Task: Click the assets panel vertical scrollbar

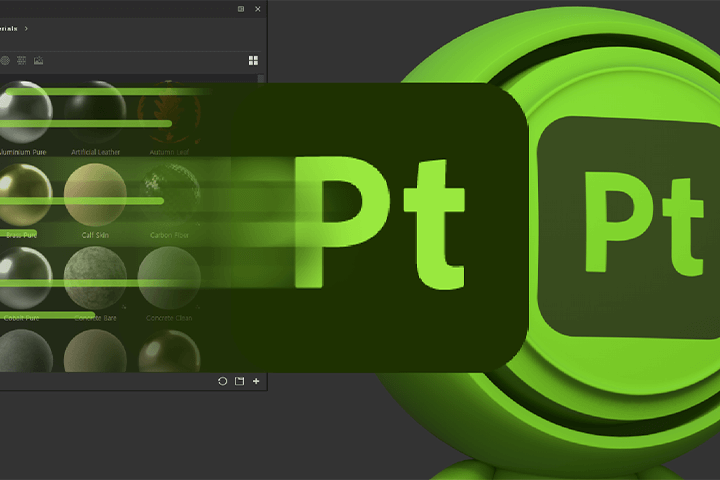Action: coord(261,79)
